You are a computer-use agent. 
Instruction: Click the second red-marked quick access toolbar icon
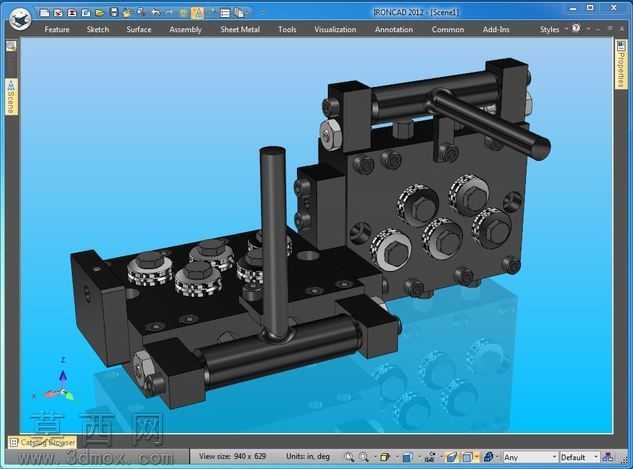(58, 13)
